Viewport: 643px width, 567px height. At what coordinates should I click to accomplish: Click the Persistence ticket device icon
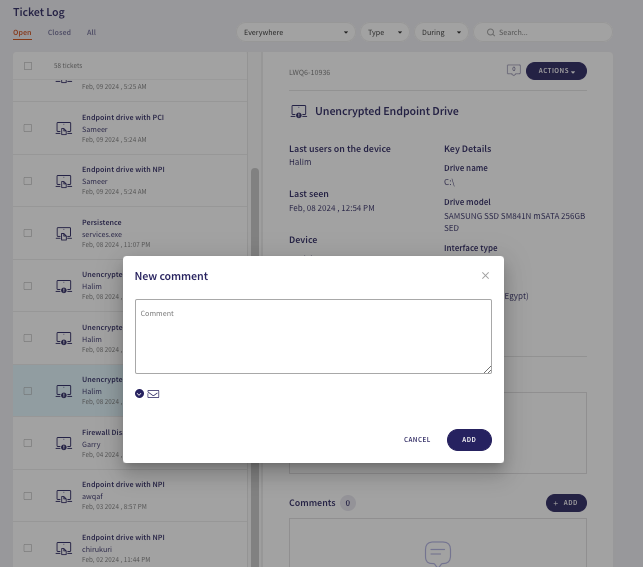[63, 233]
